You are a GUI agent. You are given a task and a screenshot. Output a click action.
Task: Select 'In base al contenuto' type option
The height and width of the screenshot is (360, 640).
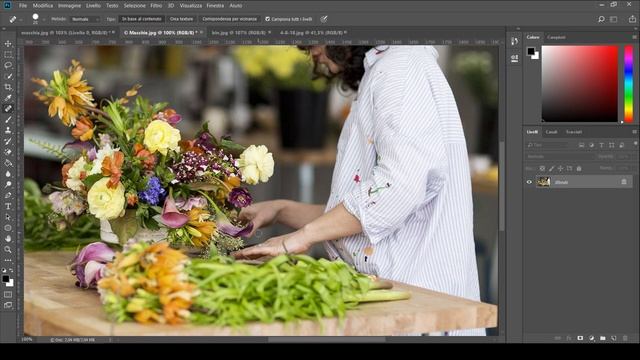click(x=142, y=19)
